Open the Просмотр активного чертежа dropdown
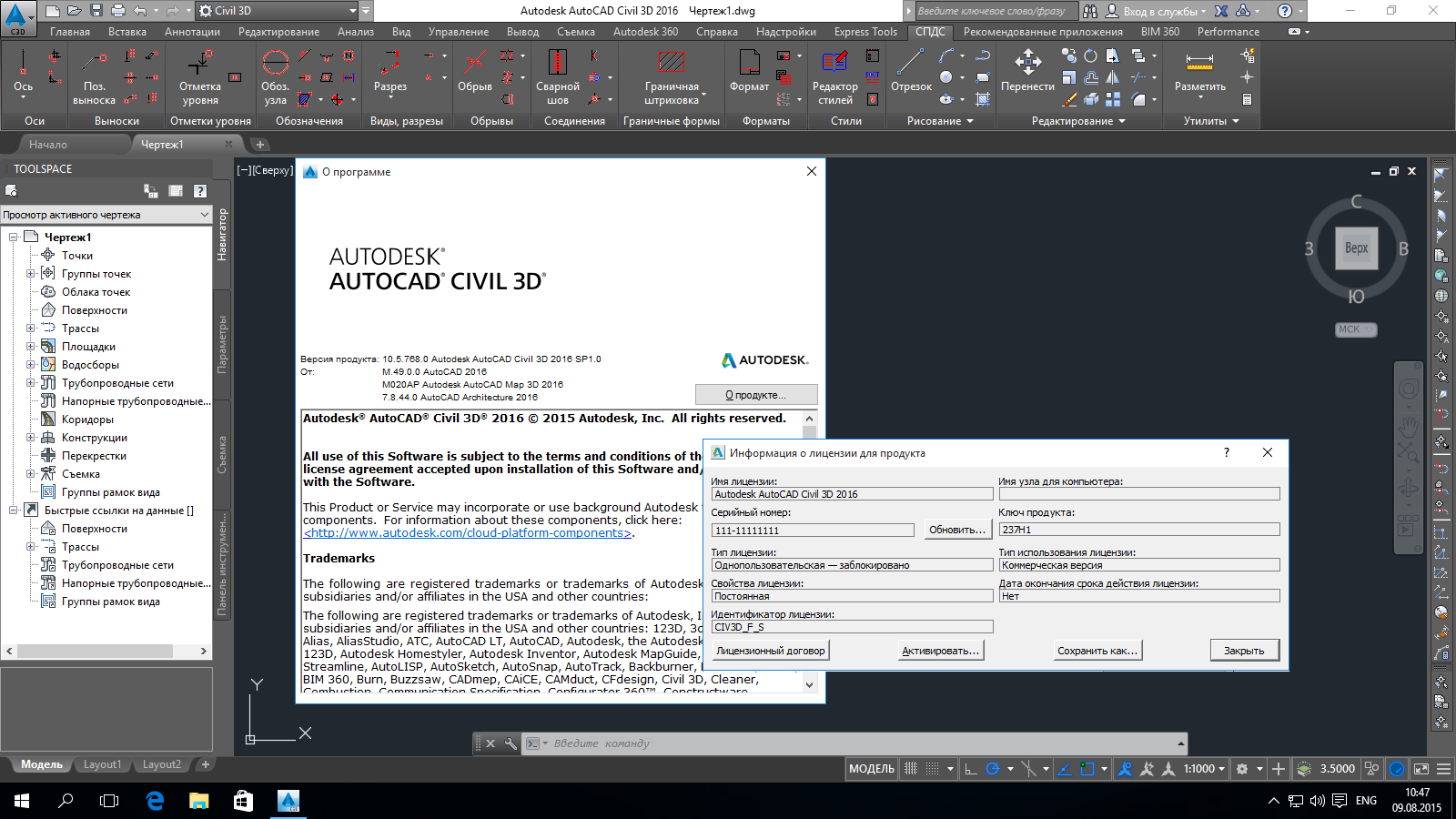 106,215
